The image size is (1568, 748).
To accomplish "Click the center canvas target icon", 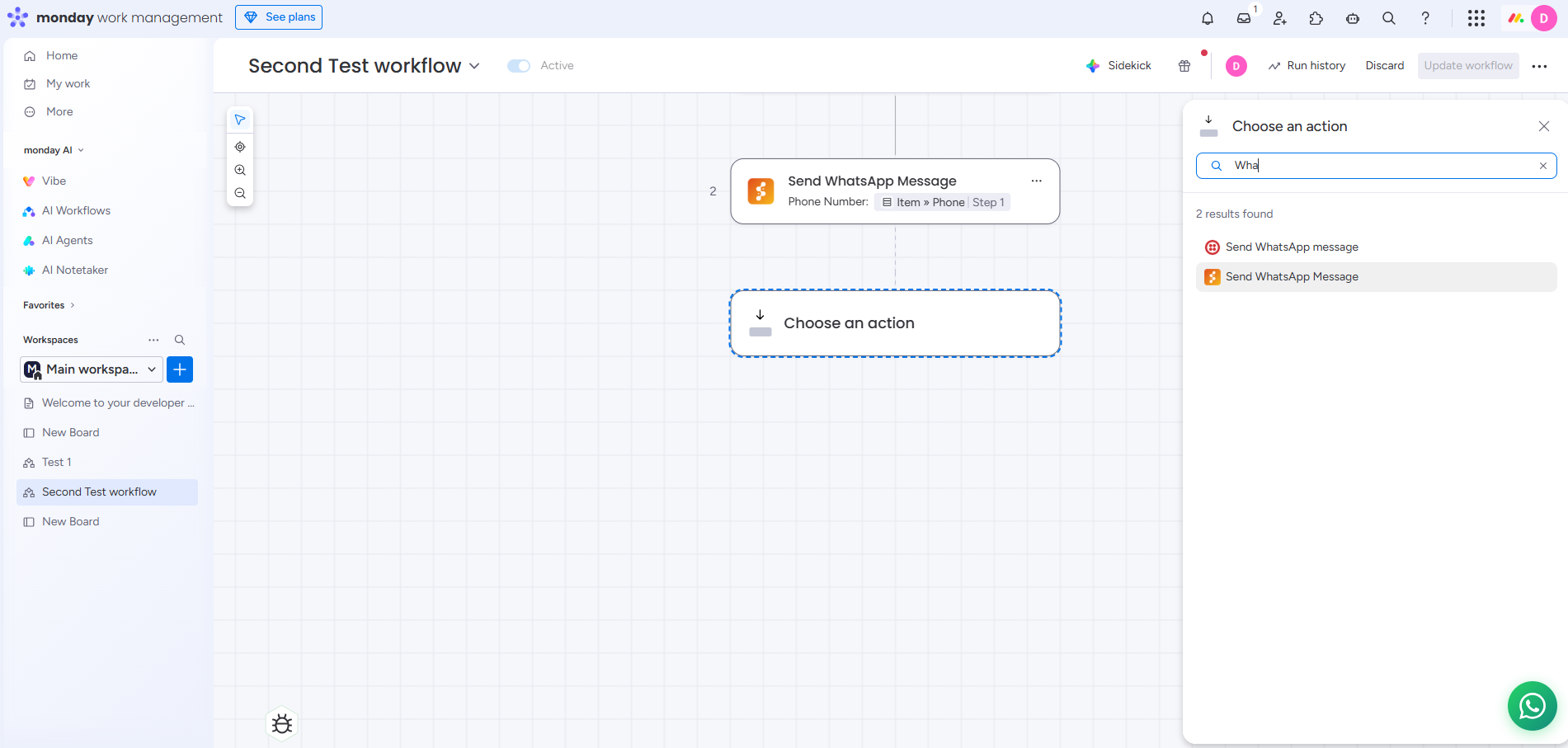I will 240,147.
